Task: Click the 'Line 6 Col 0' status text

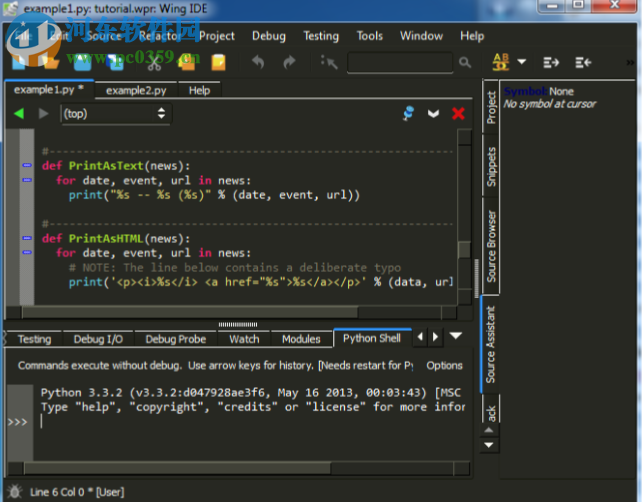Action: click(x=57, y=492)
